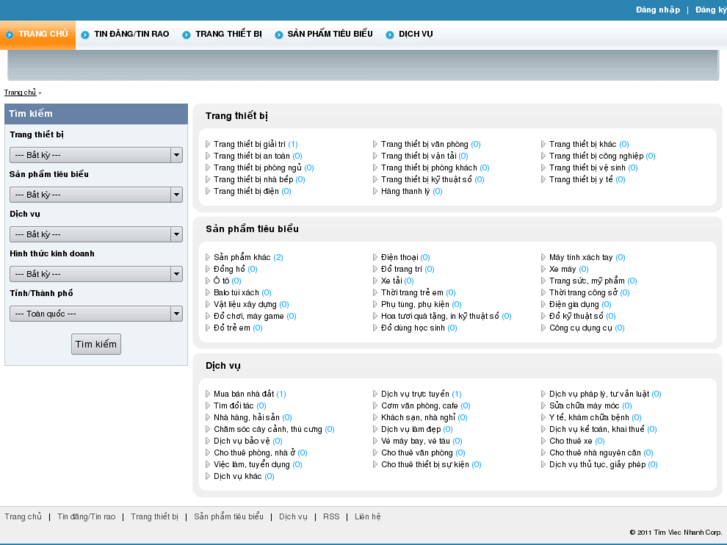The width and height of the screenshot is (727, 545).
Task: Expand the Hình thức kinh doanh dropdown
Action: [x=96, y=274]
